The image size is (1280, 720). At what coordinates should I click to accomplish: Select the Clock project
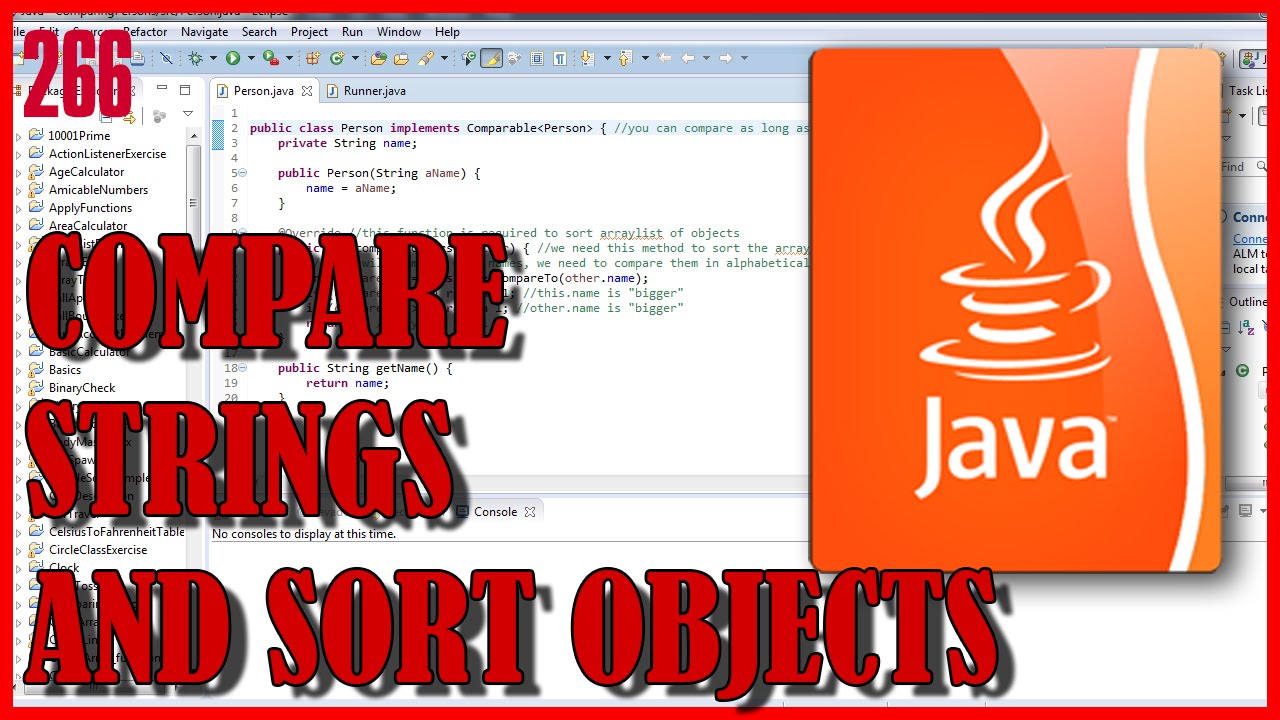[x=64, y=568]
